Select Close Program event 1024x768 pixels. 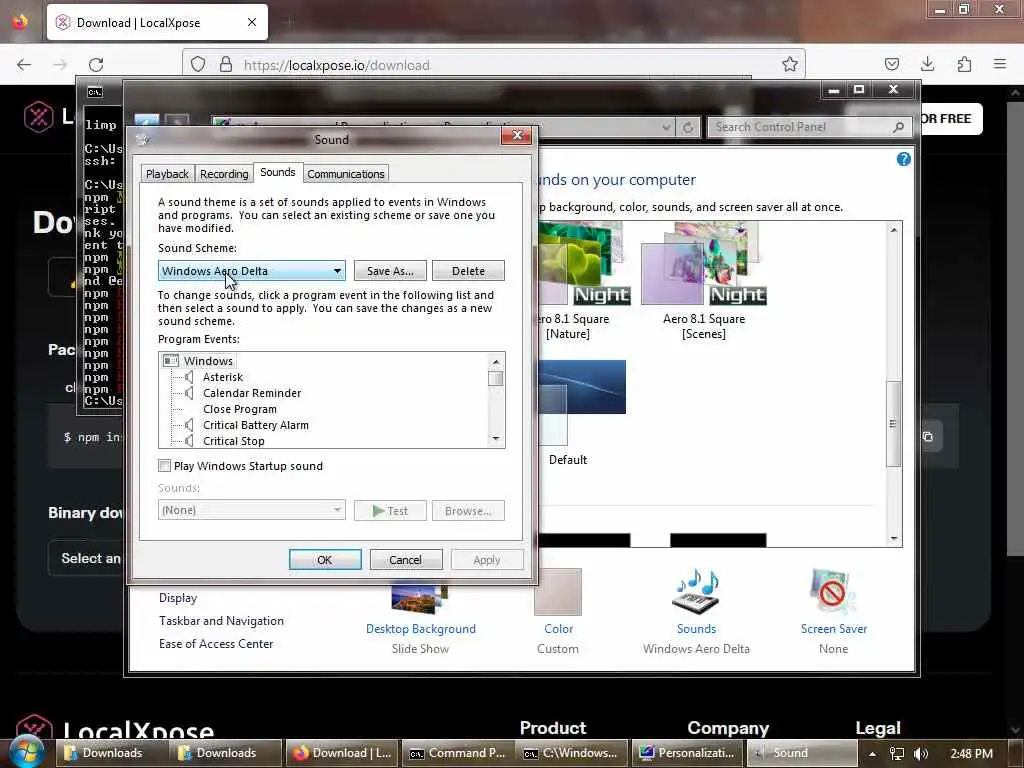pos(240,409)
